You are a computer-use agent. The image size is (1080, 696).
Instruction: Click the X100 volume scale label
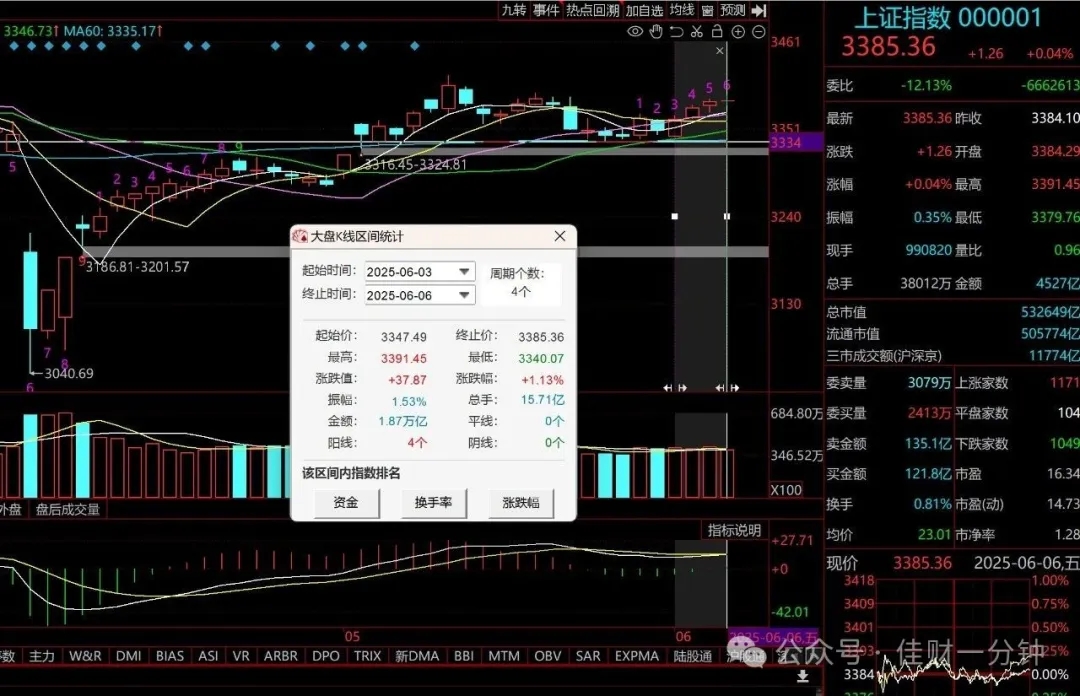coord(786,490)
